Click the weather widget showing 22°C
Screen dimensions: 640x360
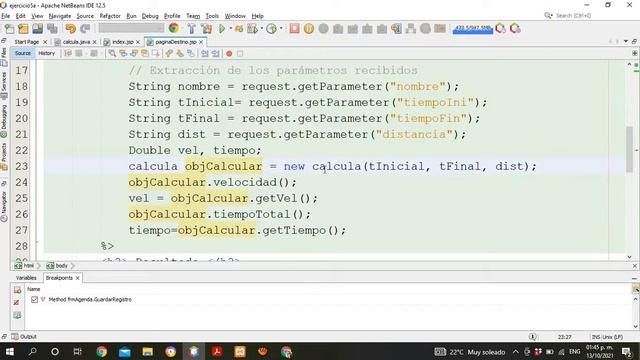tap(470, 352)
